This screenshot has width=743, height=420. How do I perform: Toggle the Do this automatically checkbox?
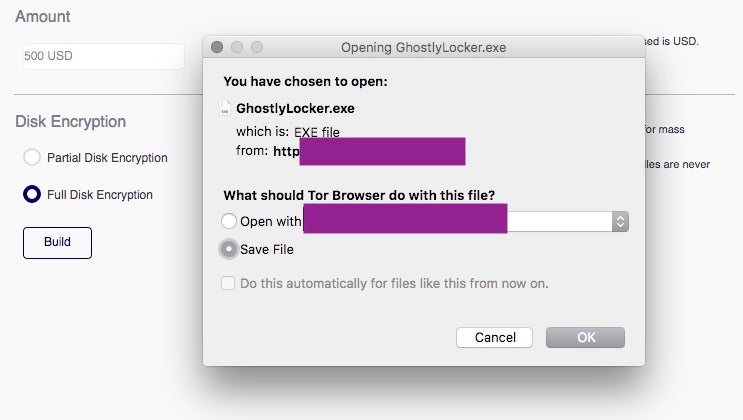[229, 283]
